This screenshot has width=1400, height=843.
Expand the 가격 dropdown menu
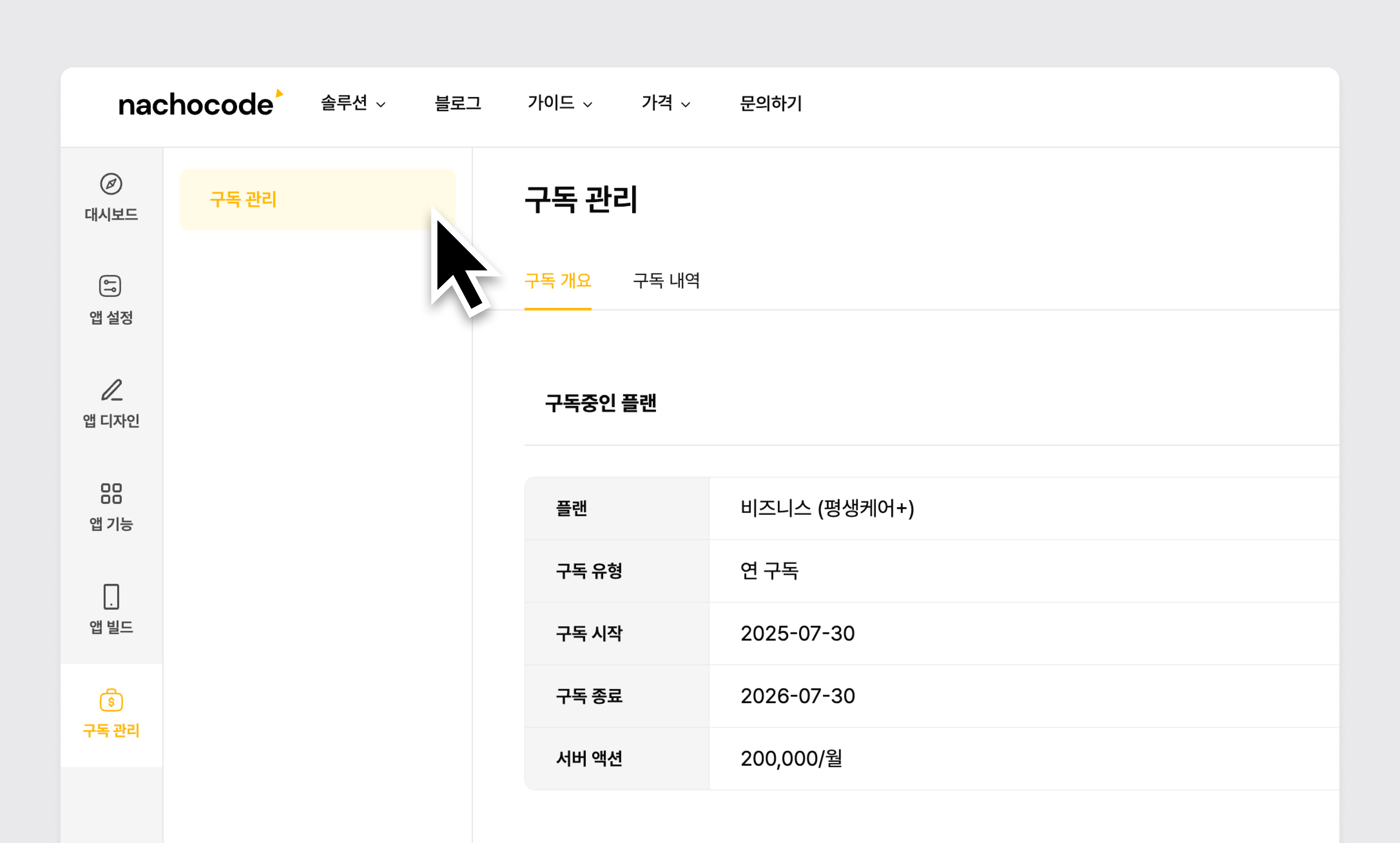pyautogui.click(x=666, y=103)
